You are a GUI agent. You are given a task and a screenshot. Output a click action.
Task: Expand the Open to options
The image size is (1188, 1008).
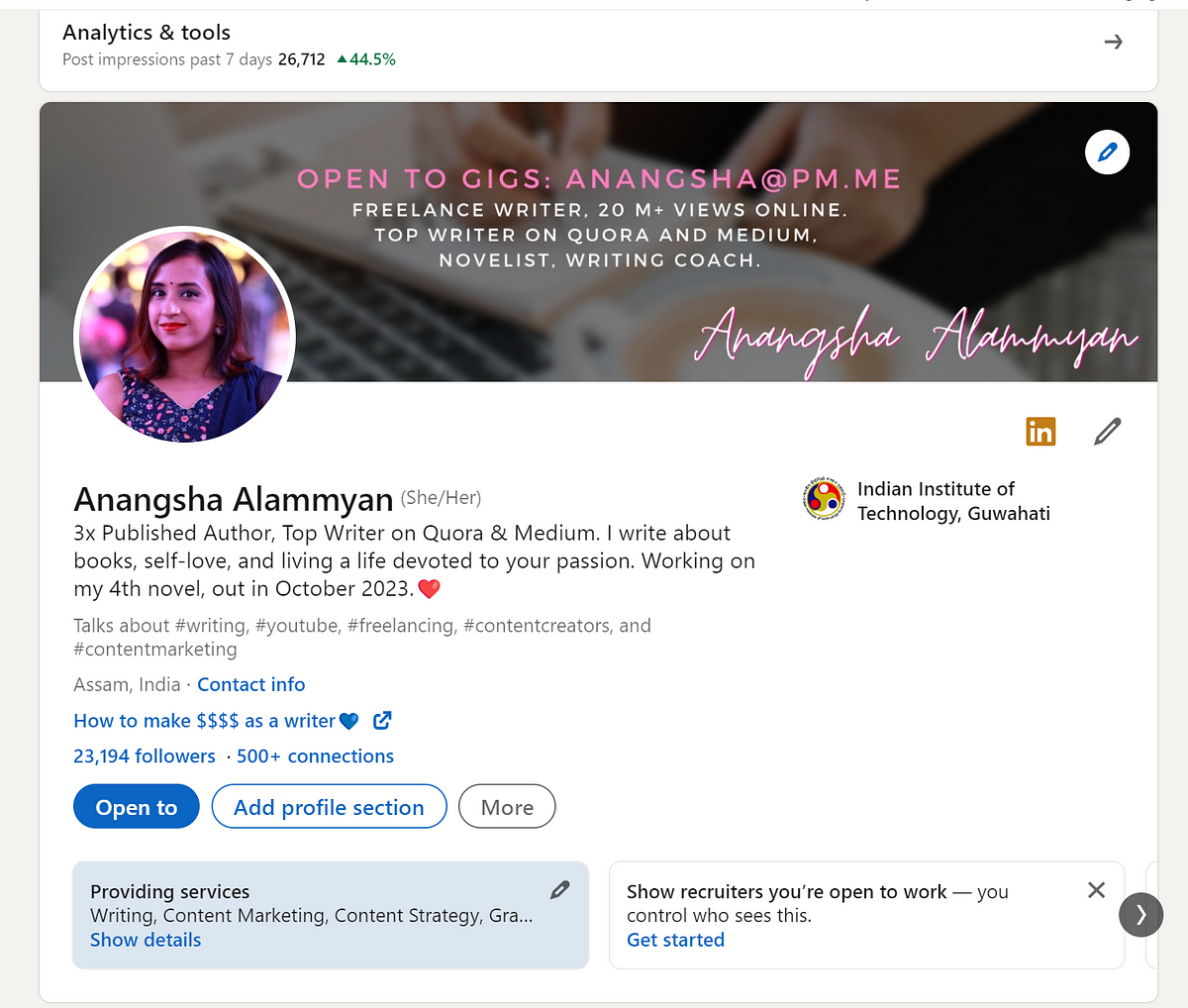coord(136,806)
